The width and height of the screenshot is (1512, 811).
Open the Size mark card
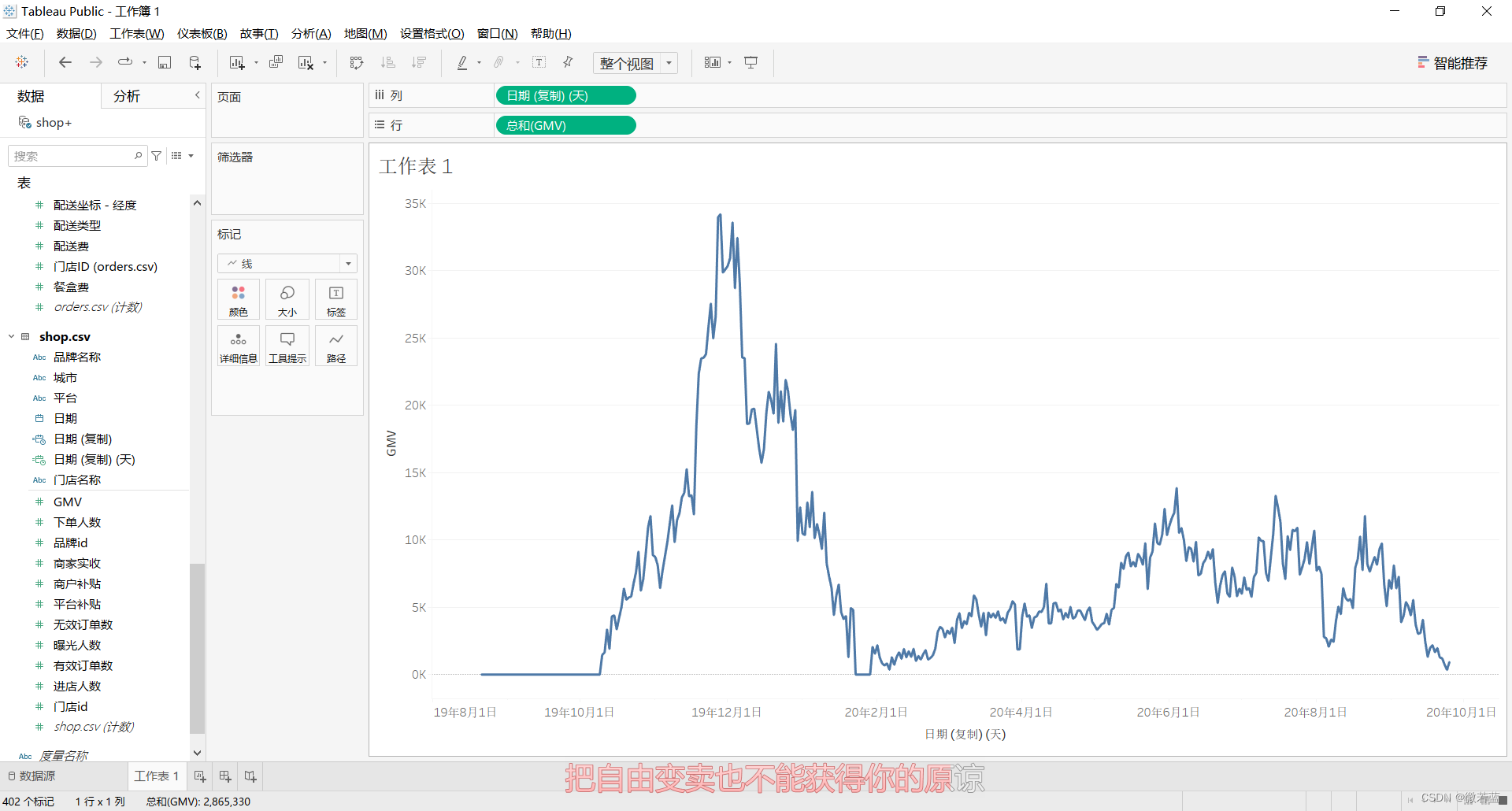287,300
